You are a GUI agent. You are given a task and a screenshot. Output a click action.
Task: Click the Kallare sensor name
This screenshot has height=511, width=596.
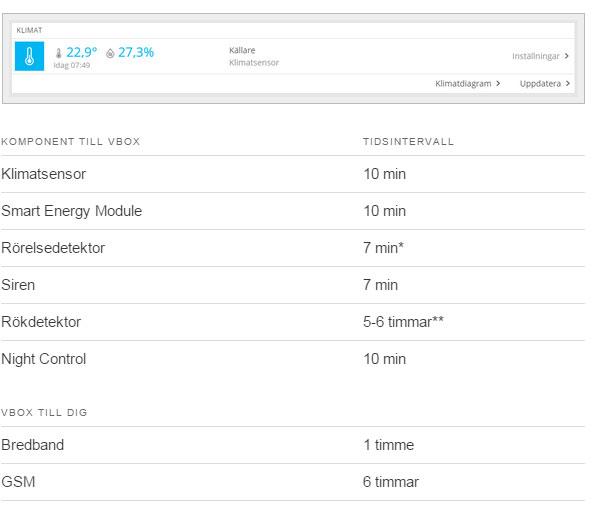point(242,50)
